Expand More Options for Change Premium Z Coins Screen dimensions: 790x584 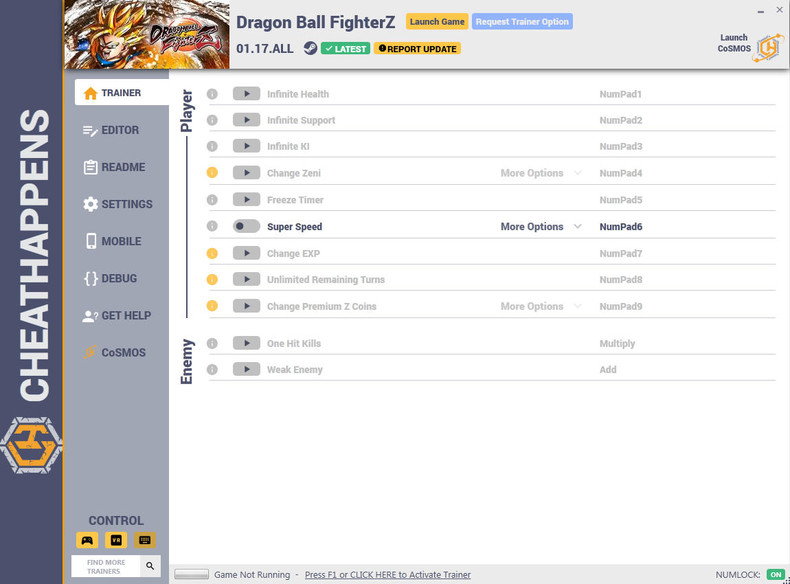point(541,306)
